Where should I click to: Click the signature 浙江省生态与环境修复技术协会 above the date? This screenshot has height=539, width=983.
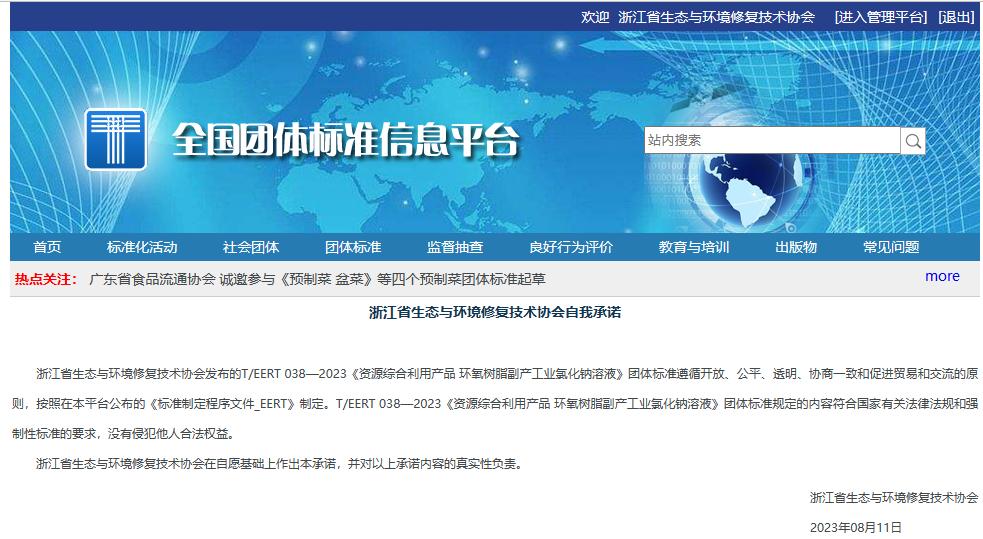click(894, 498)
